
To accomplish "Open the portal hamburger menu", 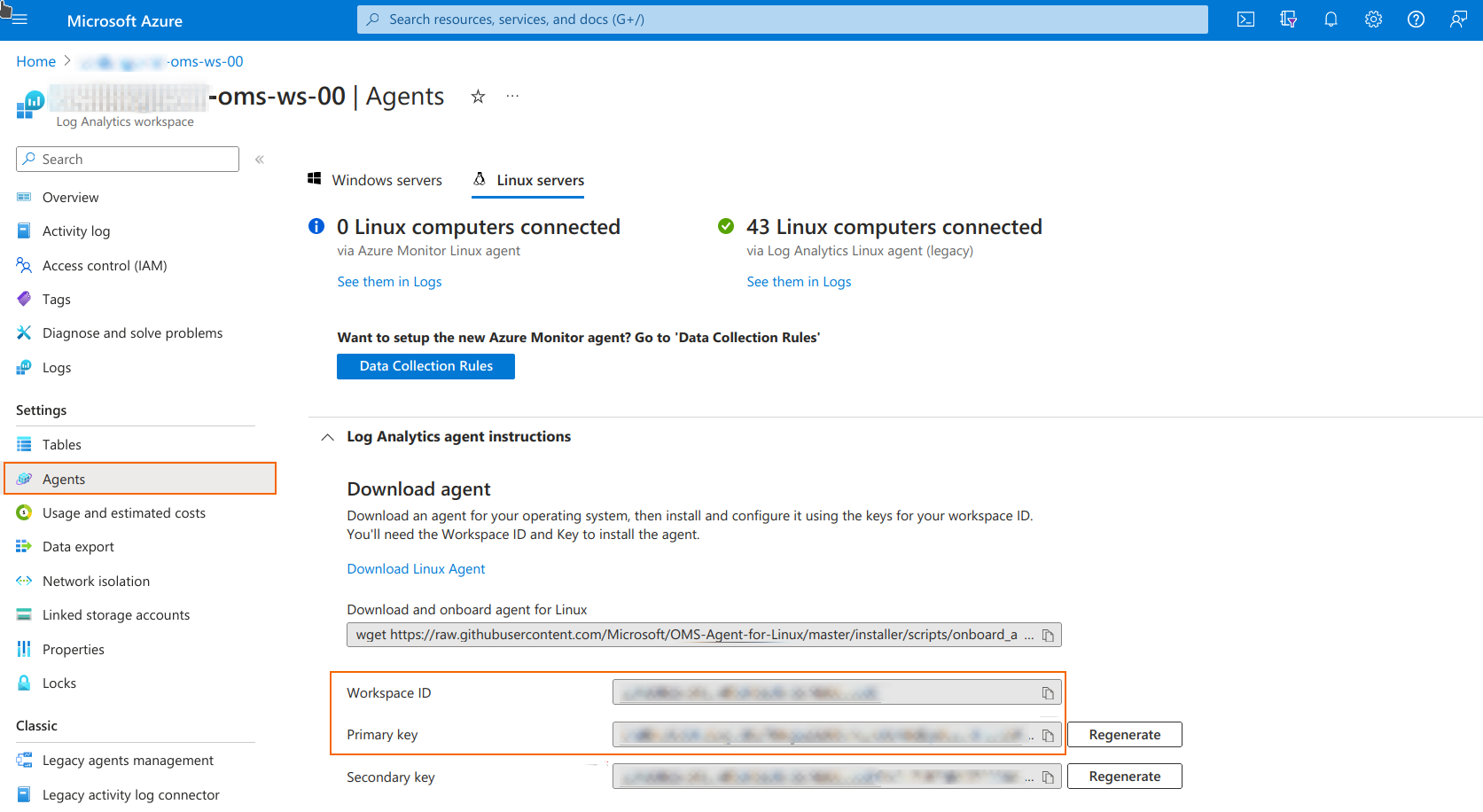I will 20,20.
